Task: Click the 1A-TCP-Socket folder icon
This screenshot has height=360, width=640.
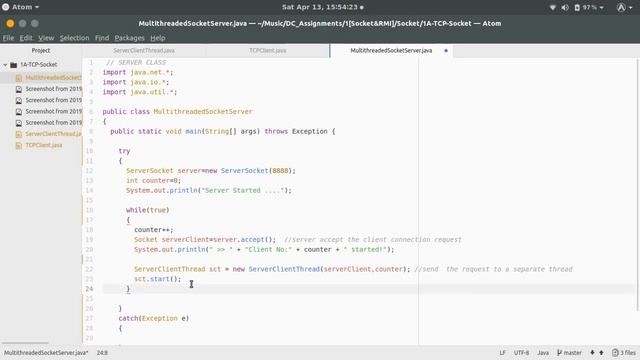Action: (13, 65)
